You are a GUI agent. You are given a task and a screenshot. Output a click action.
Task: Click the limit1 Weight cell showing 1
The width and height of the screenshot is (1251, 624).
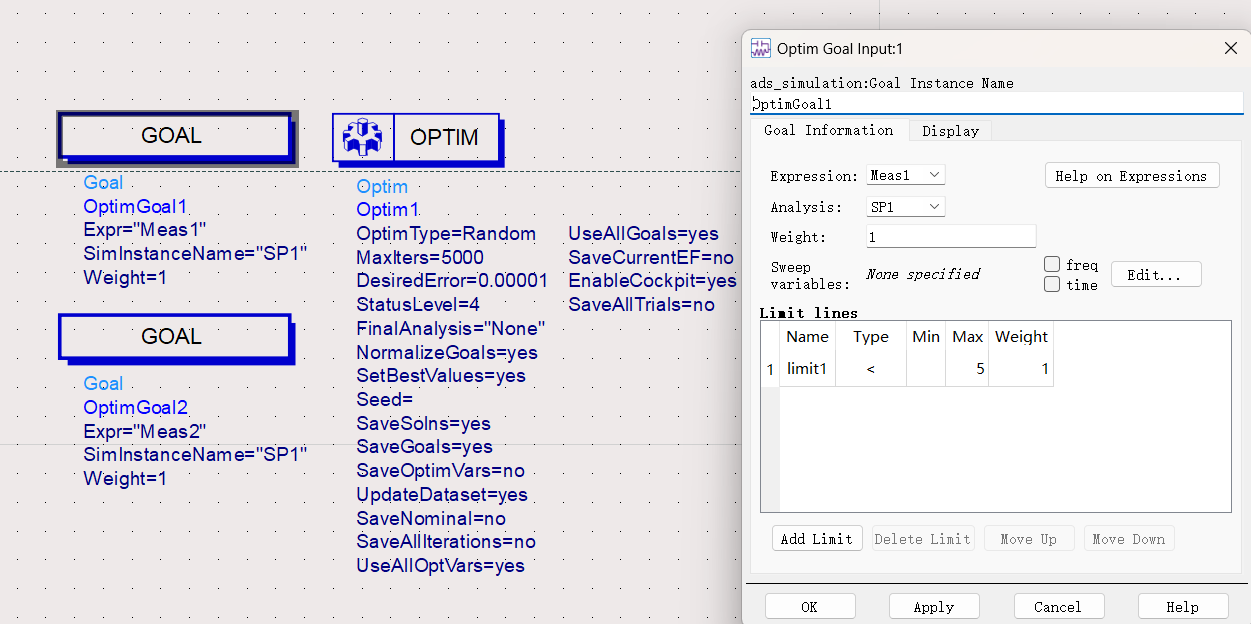[1021, 369]
